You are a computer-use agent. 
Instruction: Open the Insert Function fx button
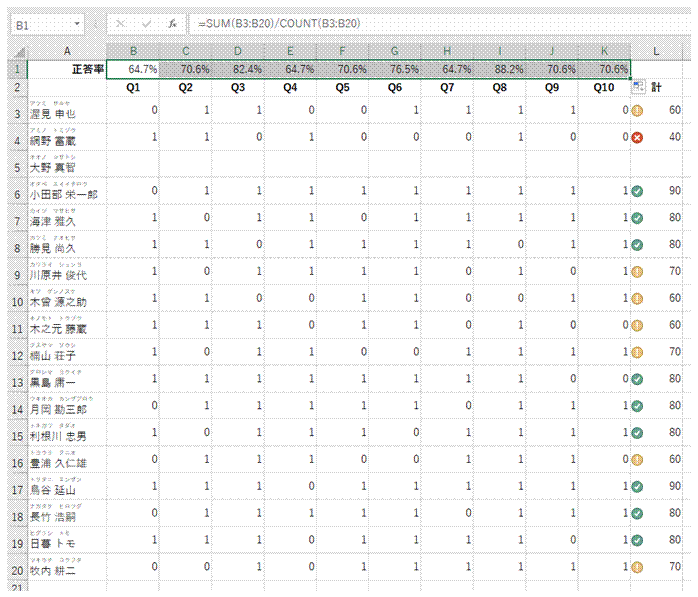[x=173, y=24]
